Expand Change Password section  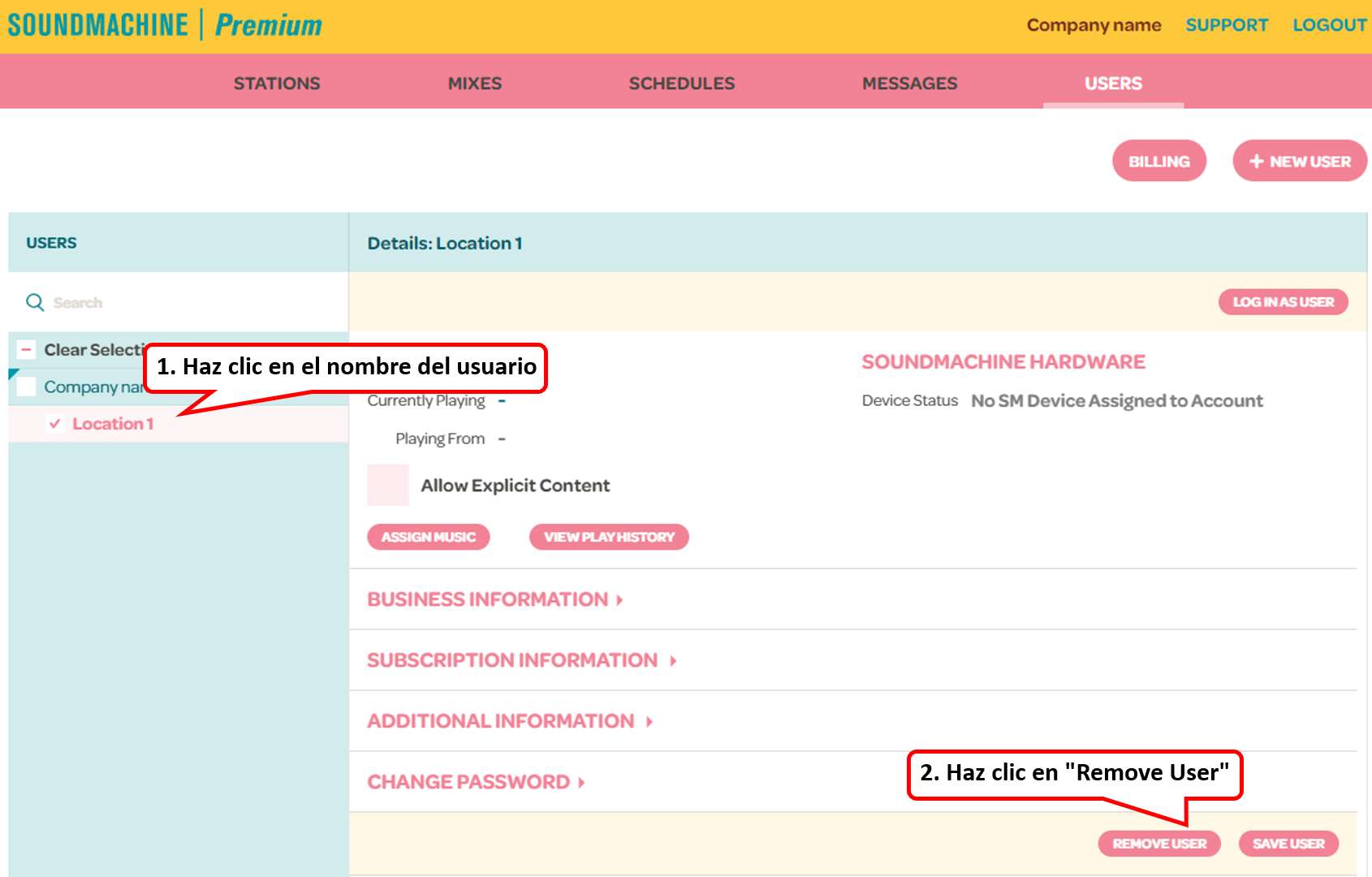[477, 782]
